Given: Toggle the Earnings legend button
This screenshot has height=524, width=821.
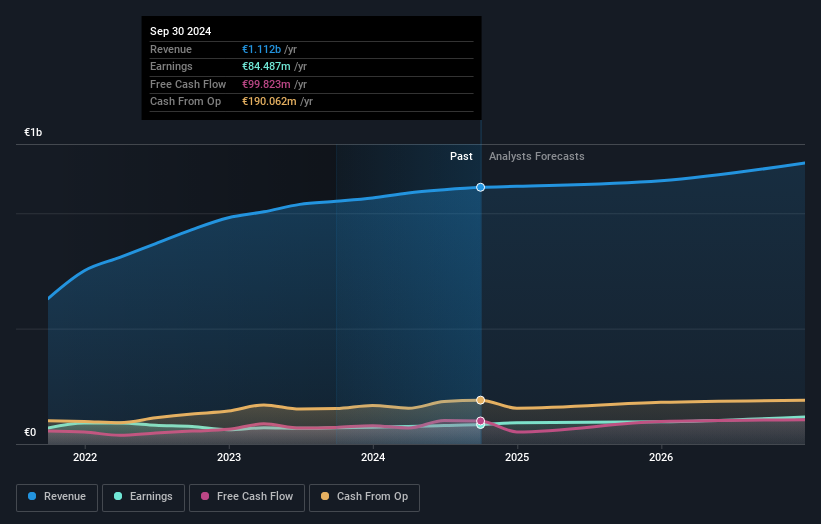Looking at the screenshot, I should [143, 497].
